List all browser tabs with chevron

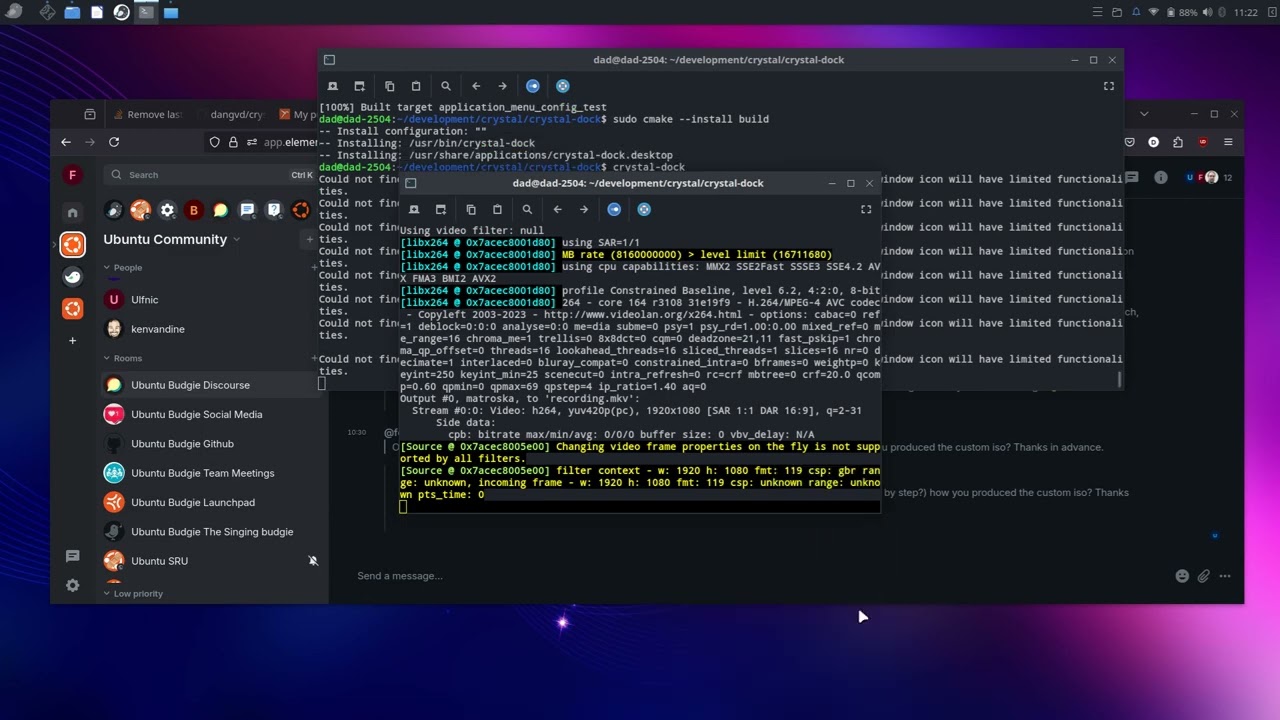click(1144, 114)
